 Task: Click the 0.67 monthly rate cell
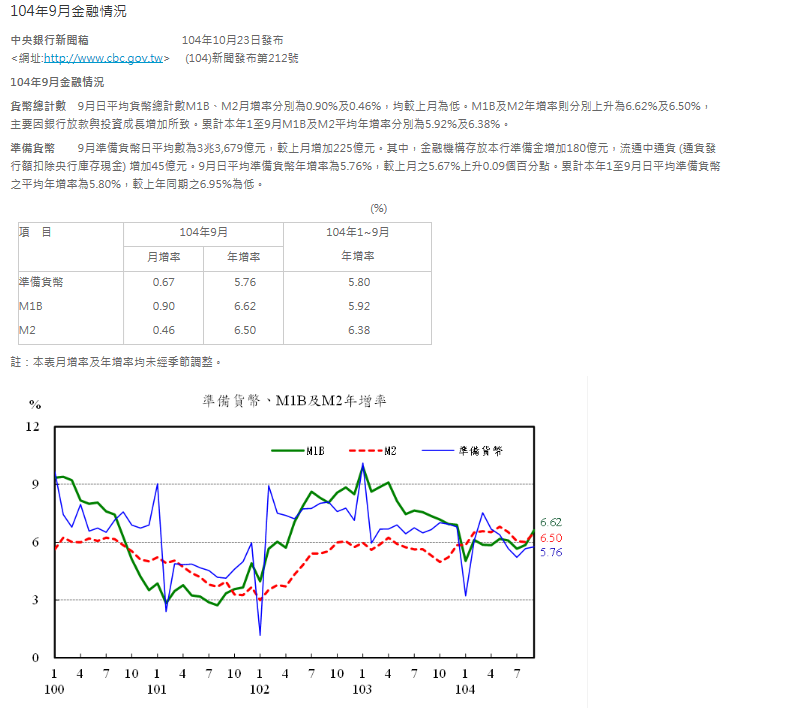164,282
